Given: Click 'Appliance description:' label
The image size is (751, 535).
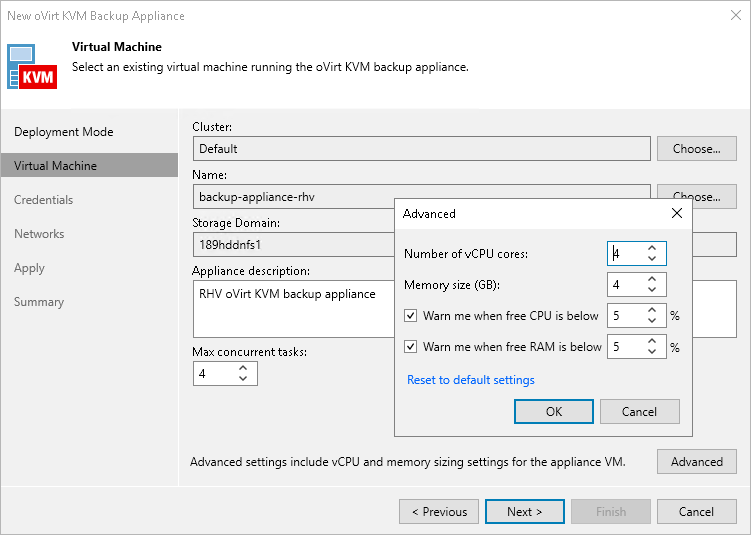Looking at the screenshot, I should (251, 271).
